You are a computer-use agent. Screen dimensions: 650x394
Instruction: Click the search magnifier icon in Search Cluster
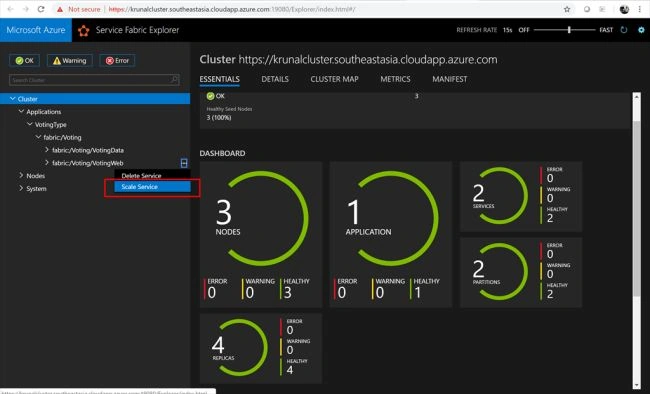pyautogui.click(x=175, y=79)
